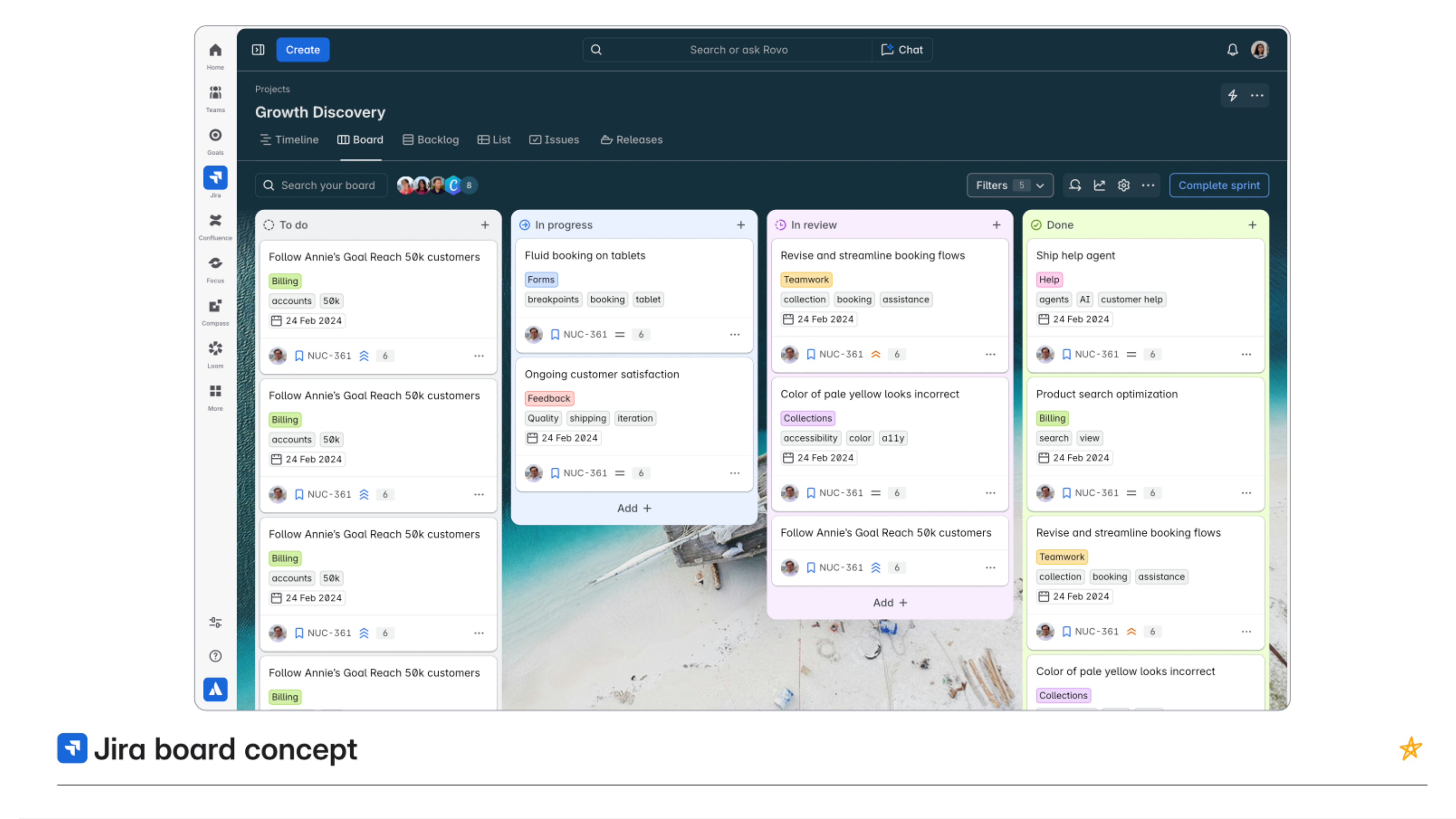Click the Create button
The width and height of the screenshot is (1456, 819).
click(x=303, y=50)
